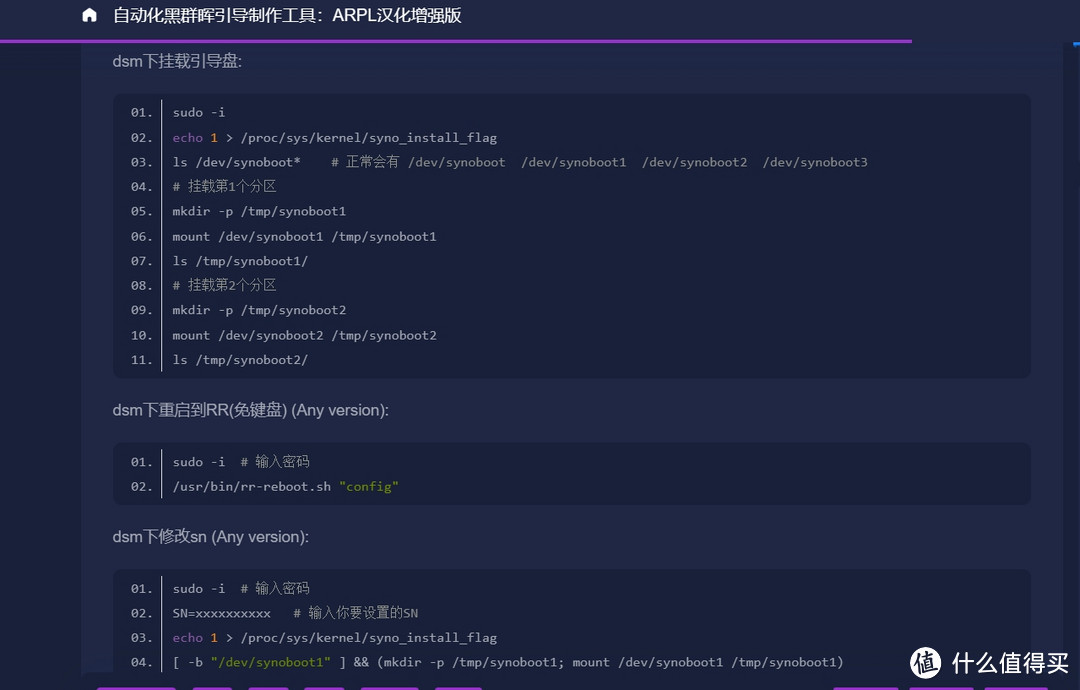
Task: Click the mkdir -p /tmp/synoboot1 line
Action: tap(259, 211)
